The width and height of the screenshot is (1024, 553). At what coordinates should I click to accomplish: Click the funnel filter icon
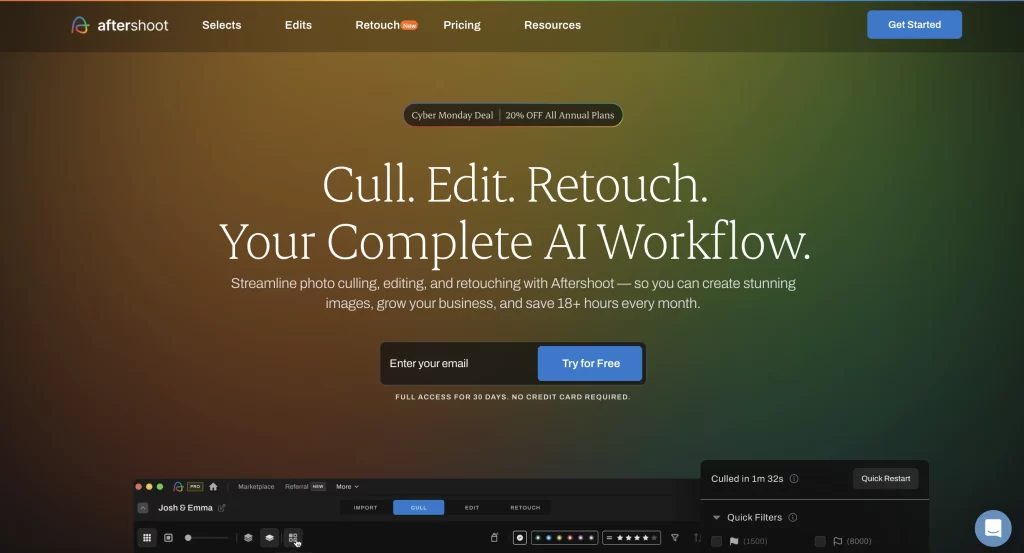point(674,538)
